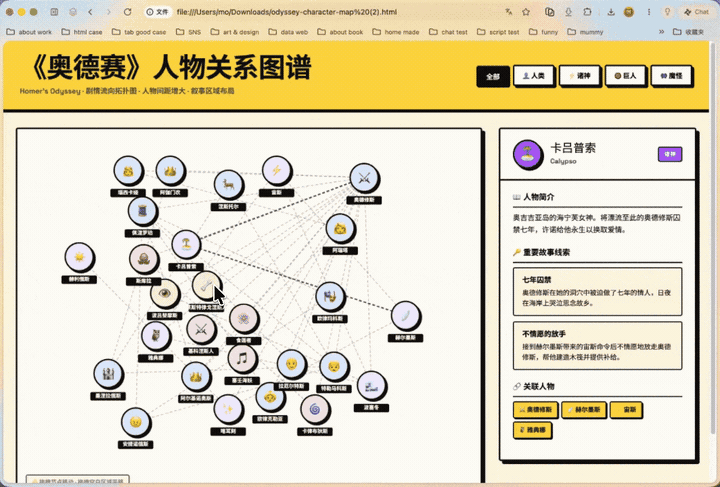
Task: Click Calypso's purple avatar in details panel
Action: 527,154
